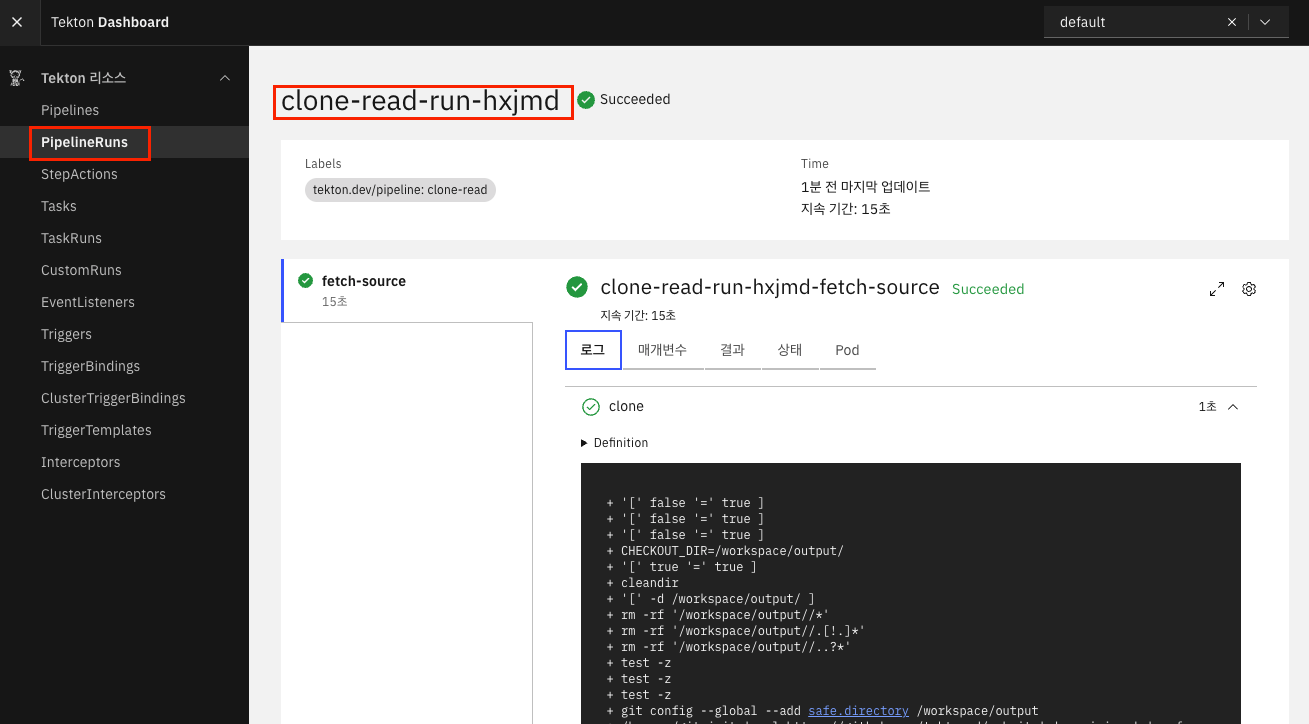Click the 1분 전 마지막 업데이트 text
This screenshot has height=724, width=1309.
(866, 187)
